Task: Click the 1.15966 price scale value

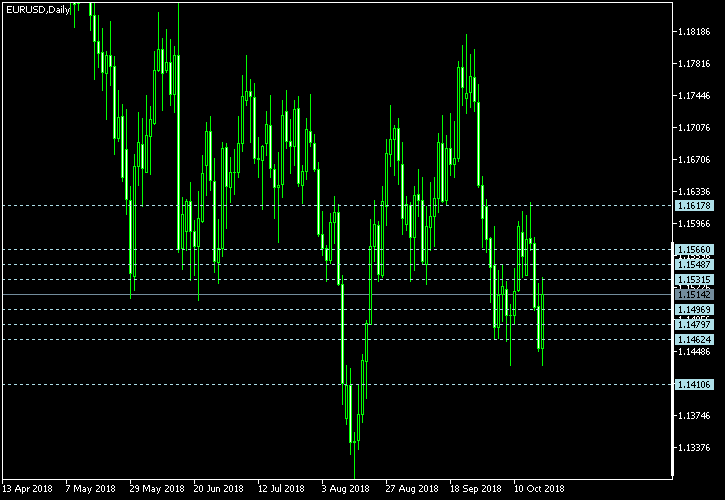Action: pyautogui.click(x=694, y=224)
